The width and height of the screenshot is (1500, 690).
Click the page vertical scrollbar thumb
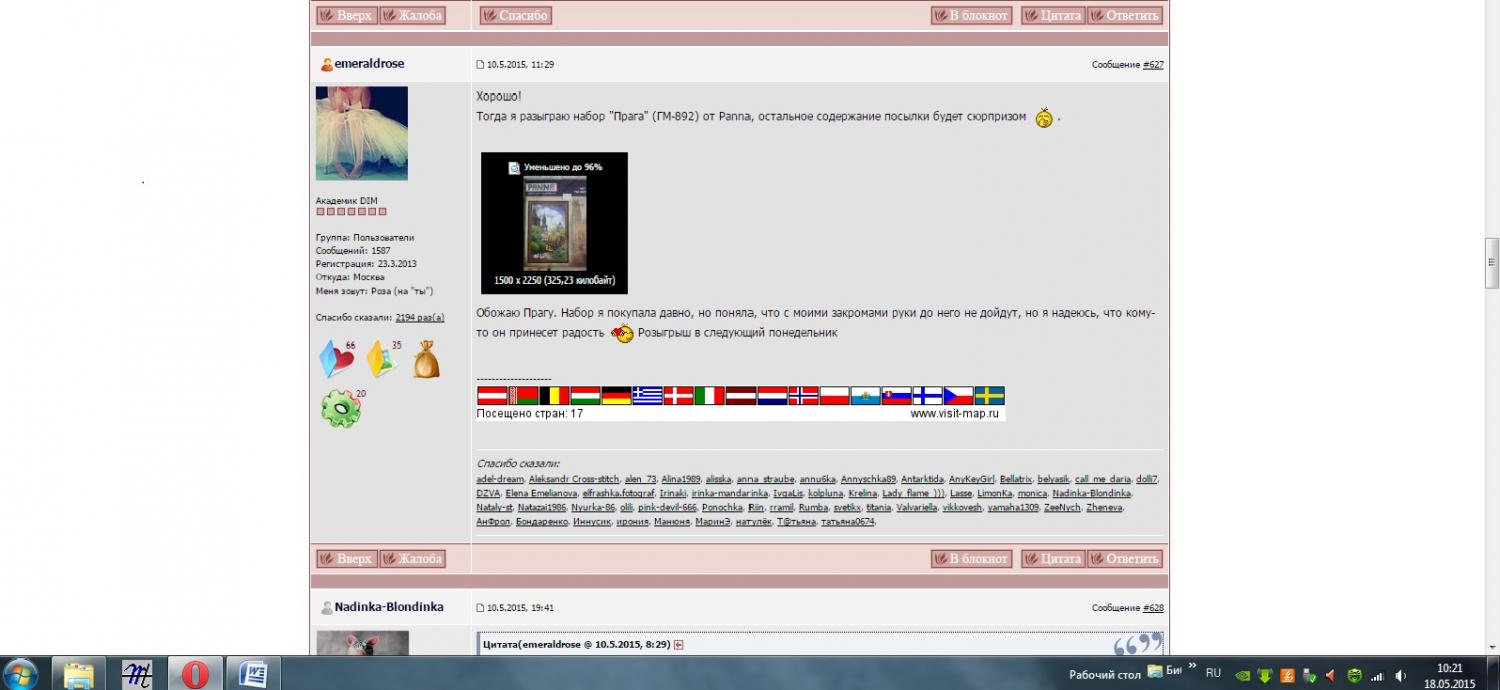pyautogui.click(x=1491, y=262)
